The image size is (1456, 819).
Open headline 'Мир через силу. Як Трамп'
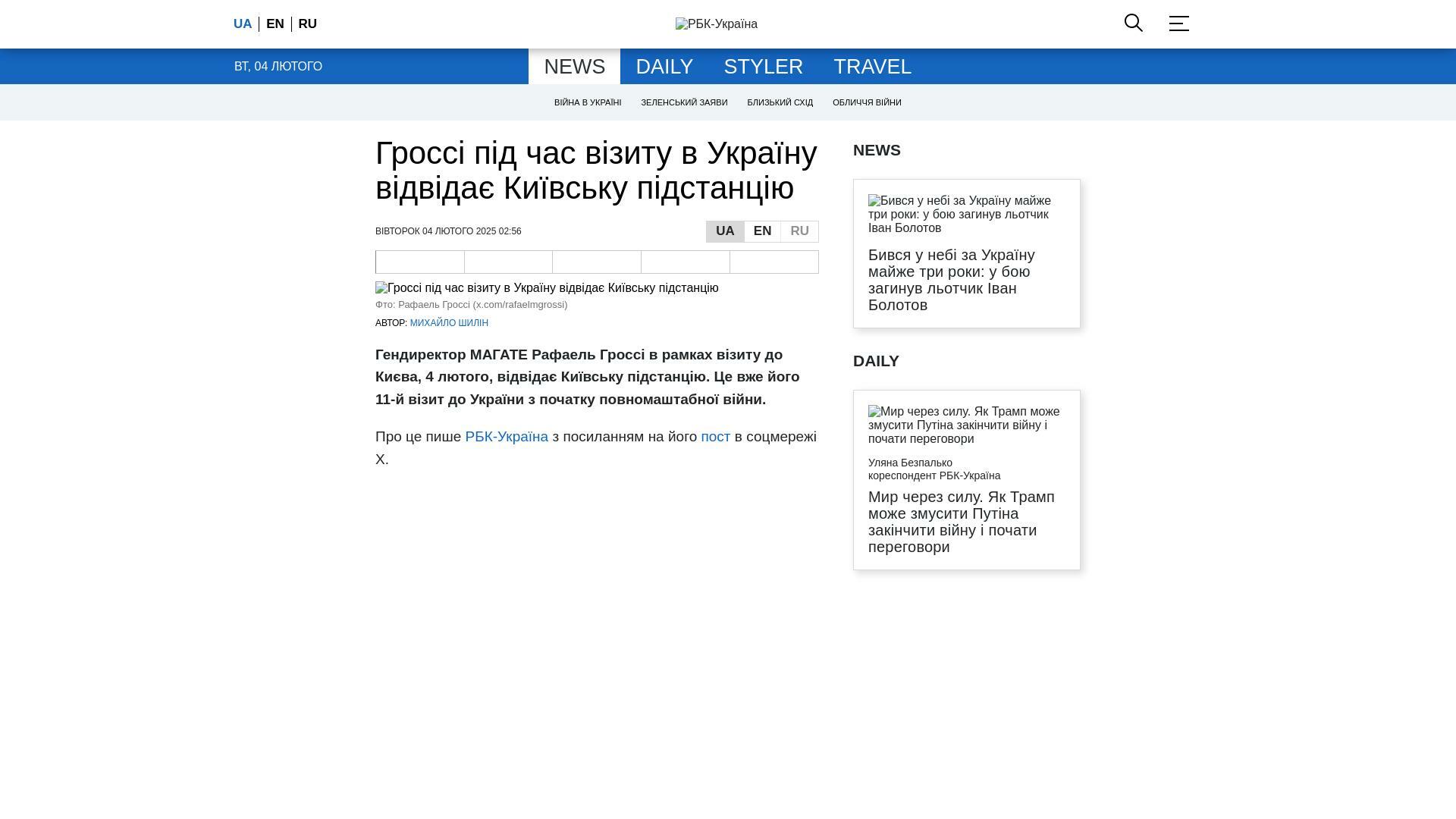(962, 522)
